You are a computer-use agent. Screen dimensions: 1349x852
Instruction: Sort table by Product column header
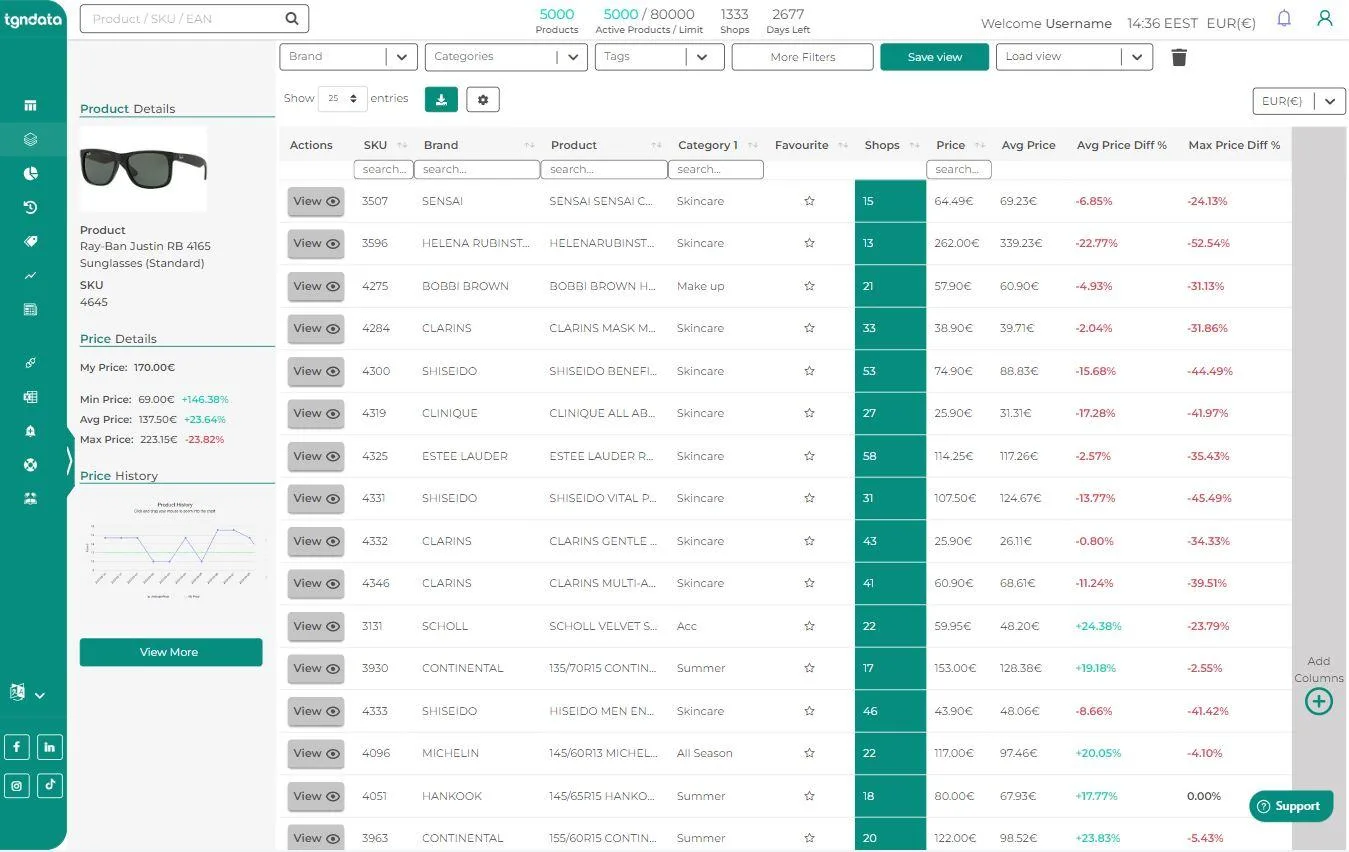point(604,145)
